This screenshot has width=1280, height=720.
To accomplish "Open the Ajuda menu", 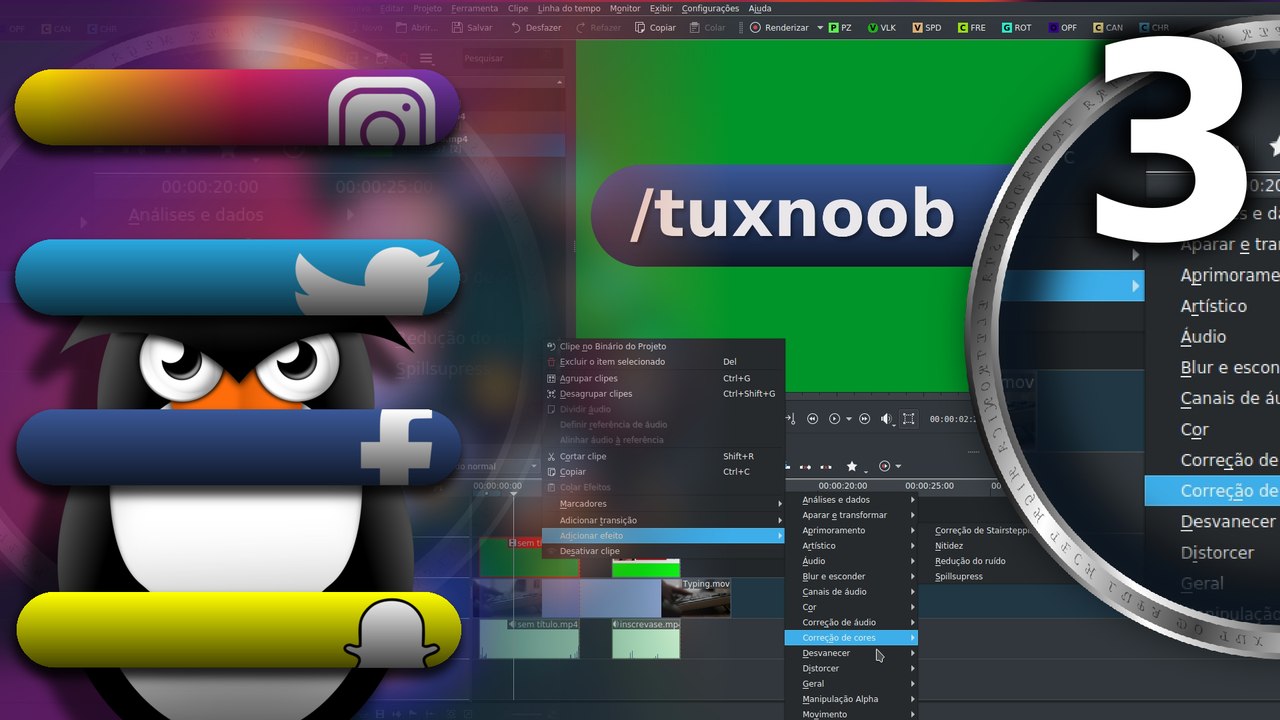I will click(x=760, y=8).
